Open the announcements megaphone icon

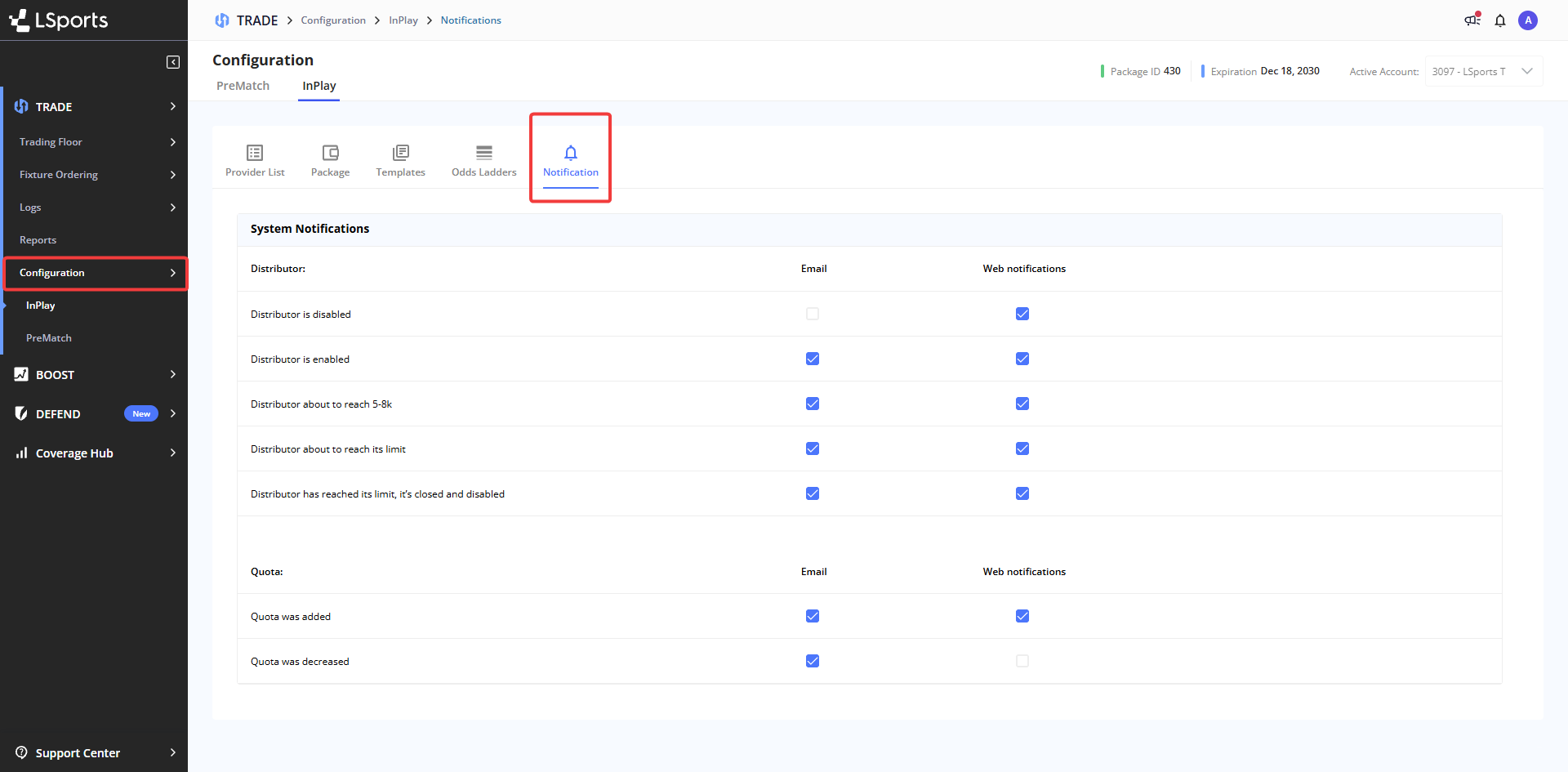(1472, 20)
